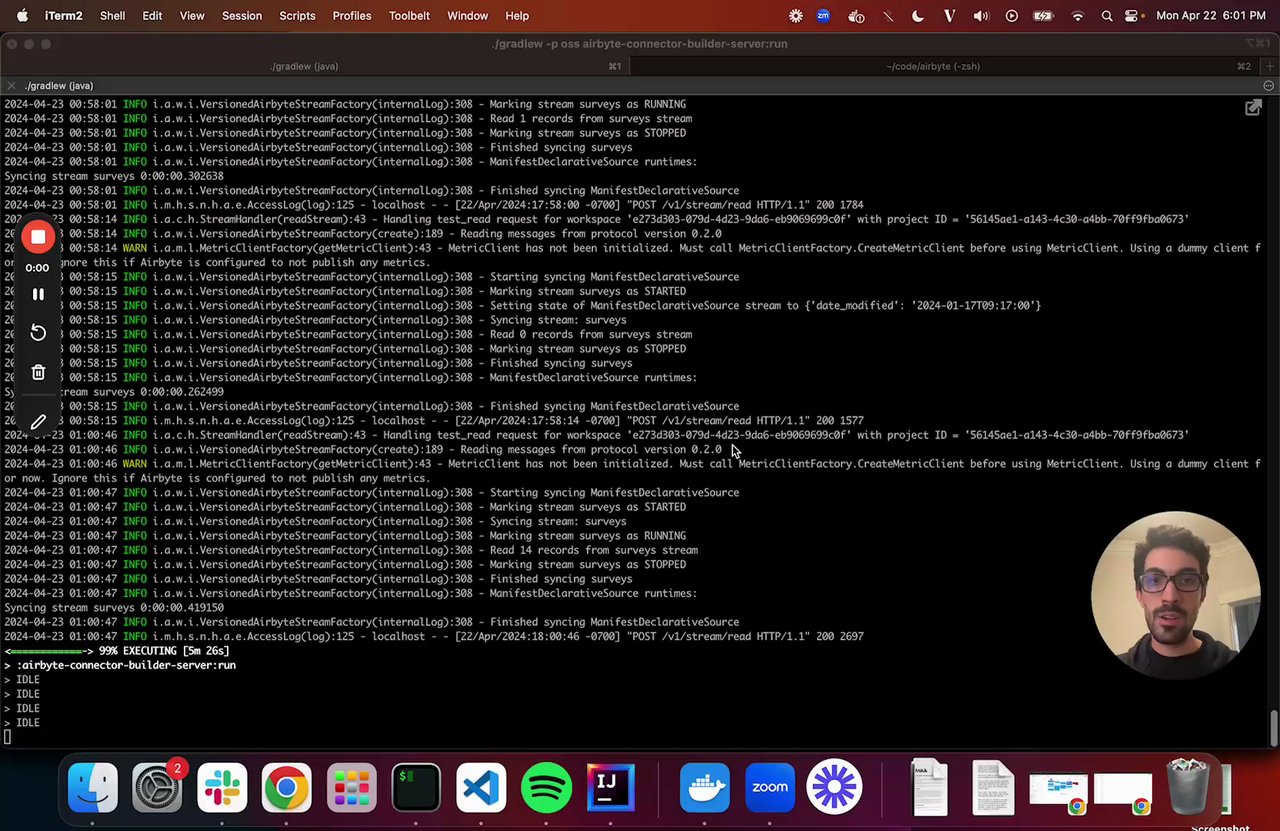Click the Loom camera bubble of the presenter

1175,595
